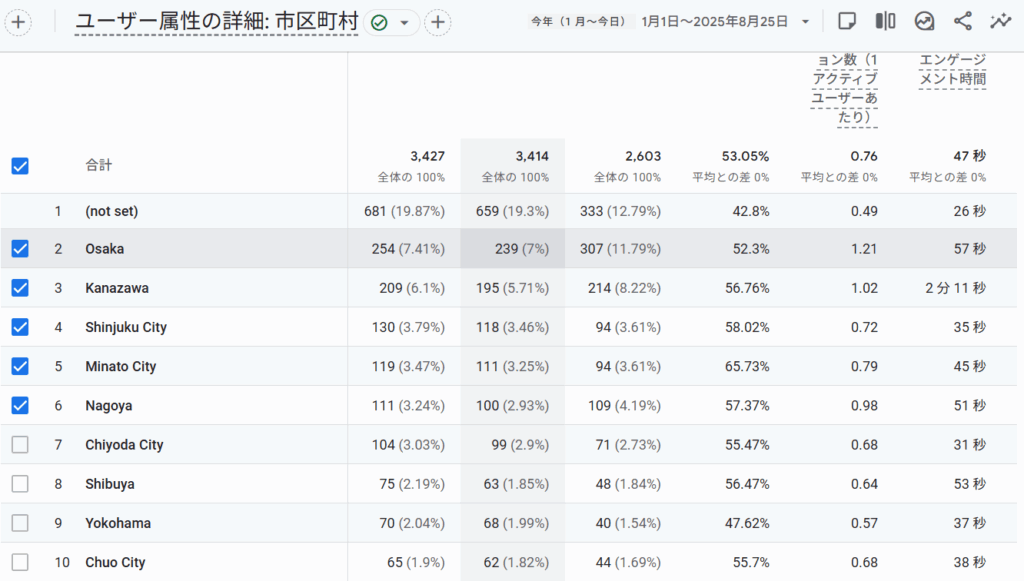Click the 今年（1 月～今日）date preset label
The height and width of the screenshot is (581, 1024).
pos(579,21)
